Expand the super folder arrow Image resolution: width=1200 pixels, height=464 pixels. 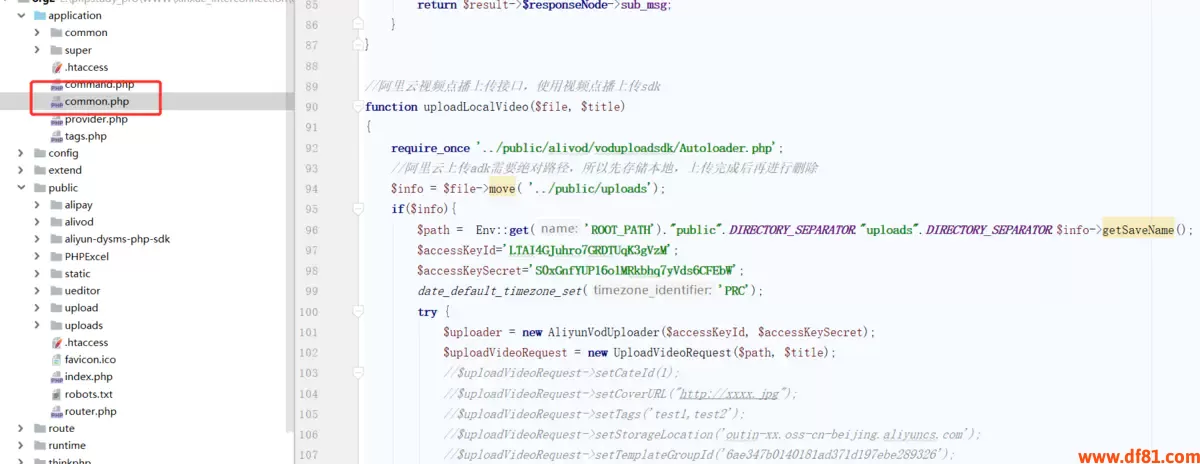coord(37,50)
